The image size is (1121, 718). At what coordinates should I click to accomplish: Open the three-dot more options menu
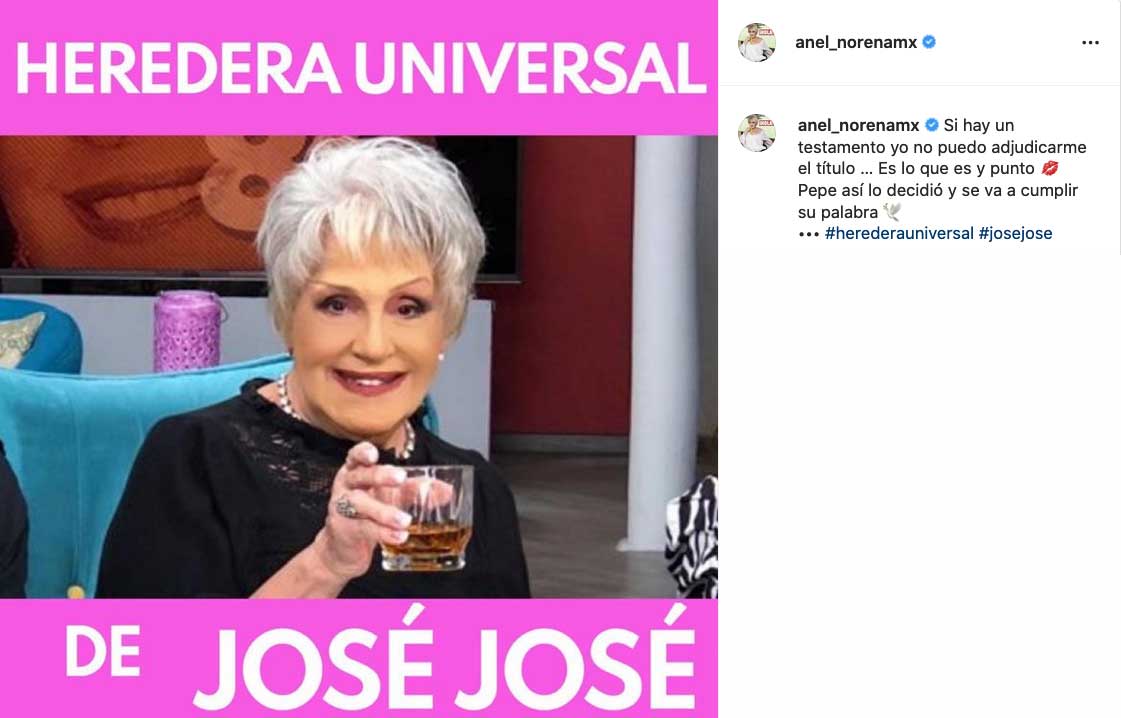coord(1090,43)
